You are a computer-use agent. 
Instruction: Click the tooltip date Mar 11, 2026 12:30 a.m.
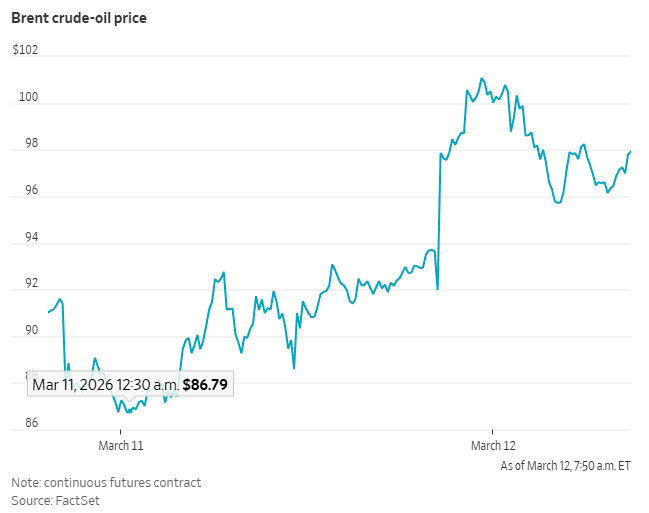105,384
